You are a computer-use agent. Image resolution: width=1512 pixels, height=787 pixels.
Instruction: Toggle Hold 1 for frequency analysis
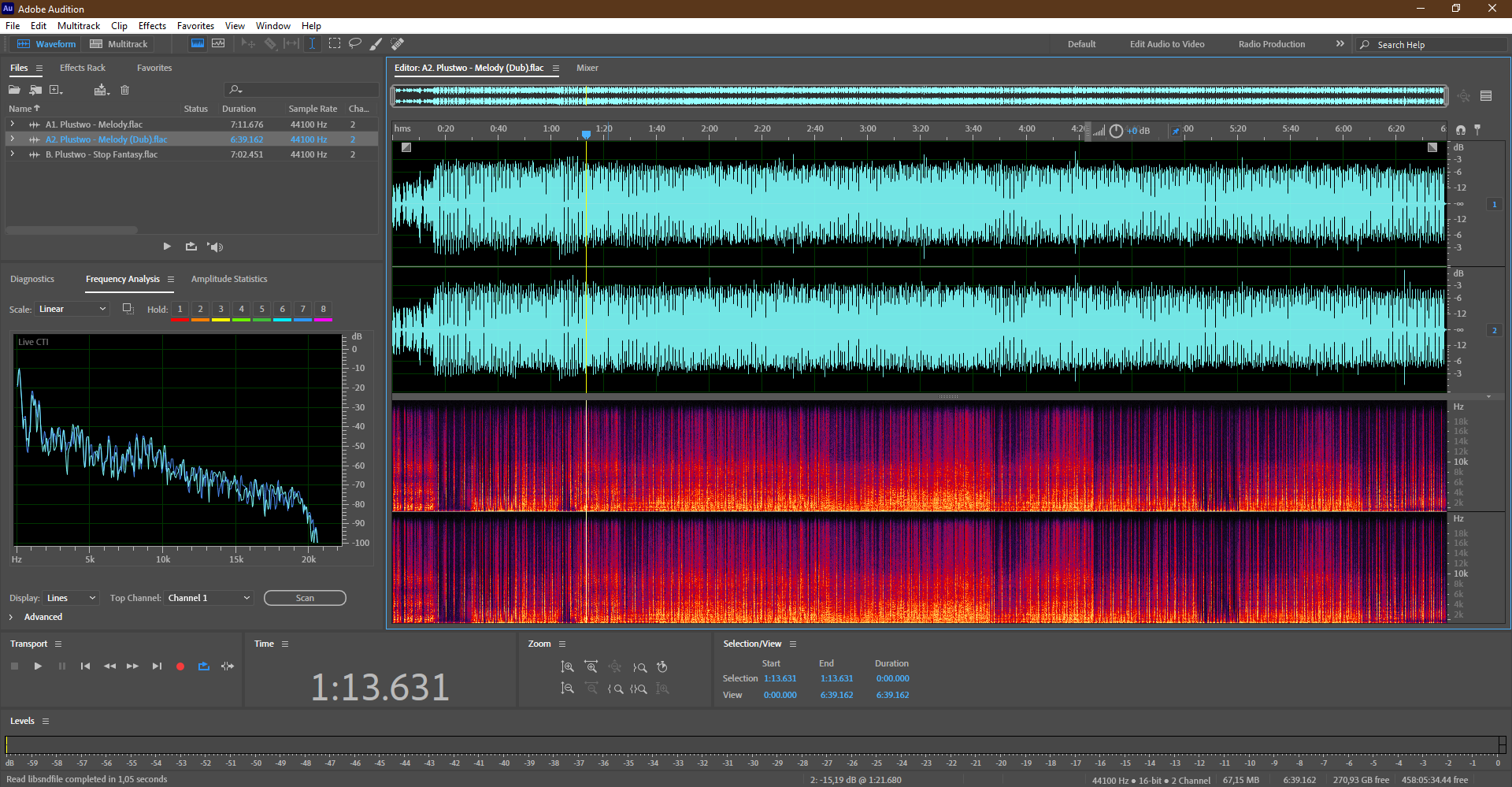(x=180, y=310)
